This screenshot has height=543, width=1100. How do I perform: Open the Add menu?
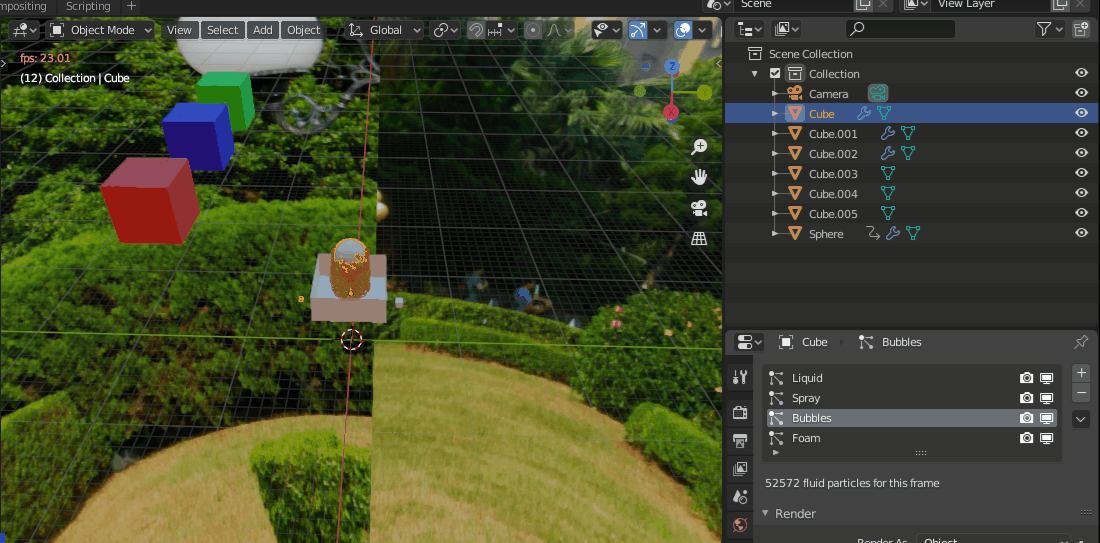(262, 30)
